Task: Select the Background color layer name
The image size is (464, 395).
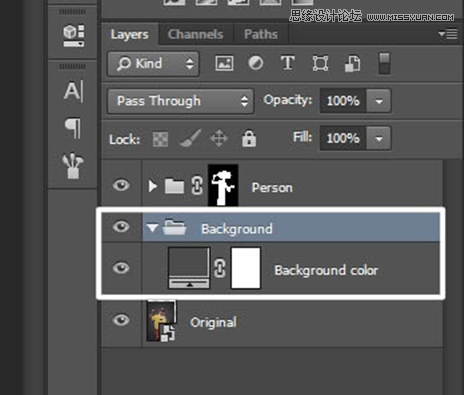Action: click(326, 270)
